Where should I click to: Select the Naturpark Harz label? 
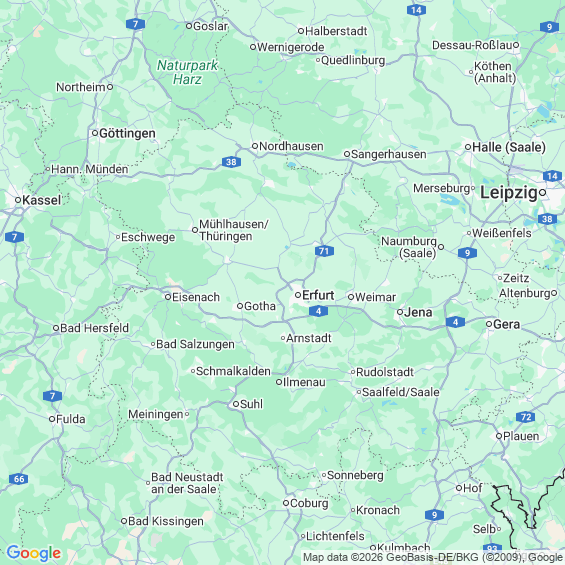tap(187, 72)
